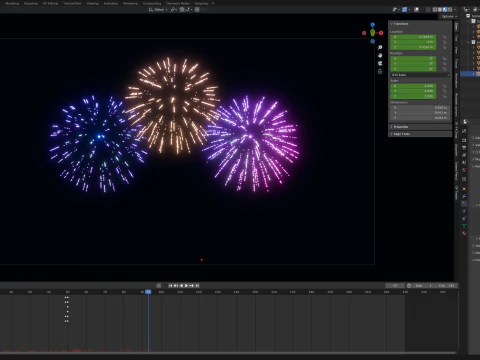
Task: Click the Location Z value field
Action: (413, 47)
